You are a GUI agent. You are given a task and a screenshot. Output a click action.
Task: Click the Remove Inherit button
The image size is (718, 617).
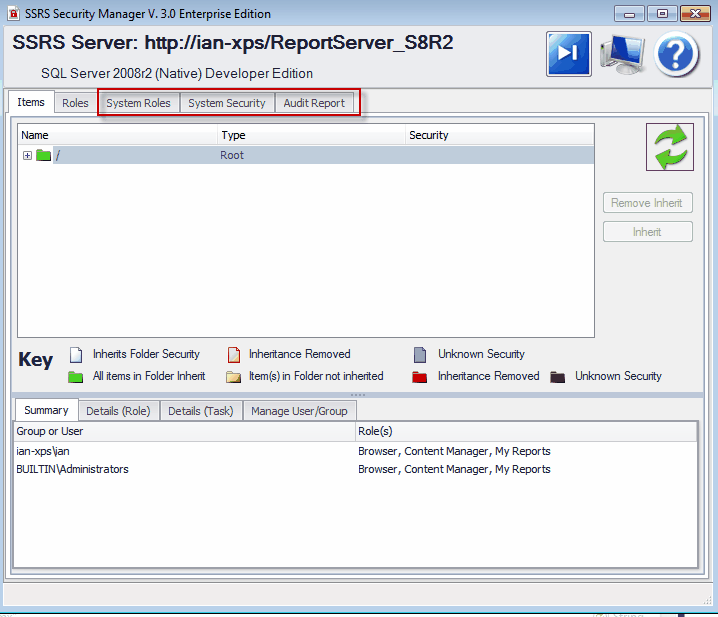pyautogui.click(x=647, y=202)
